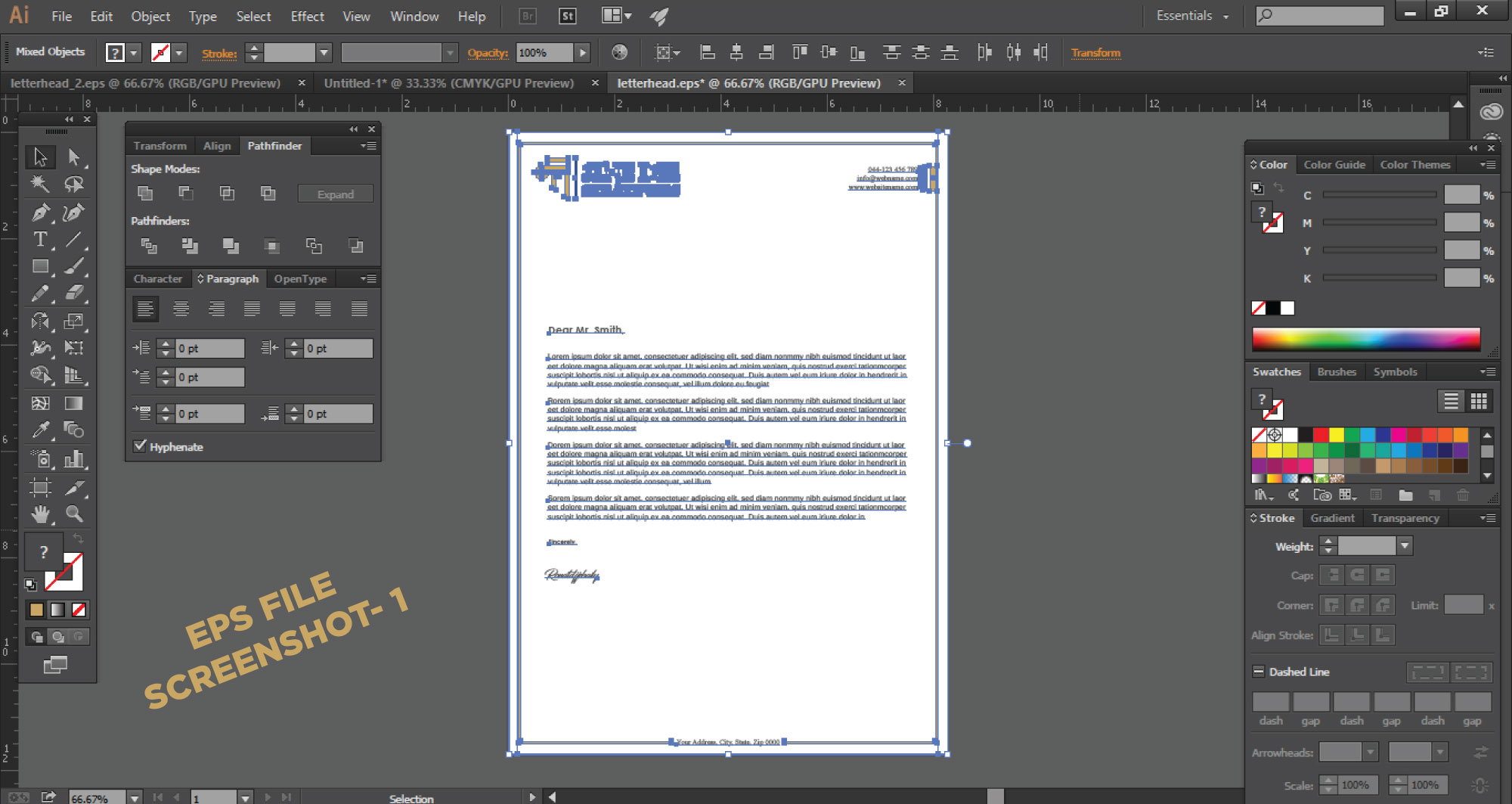Select a red swatch in the Swatches panel

point(1319,435)
